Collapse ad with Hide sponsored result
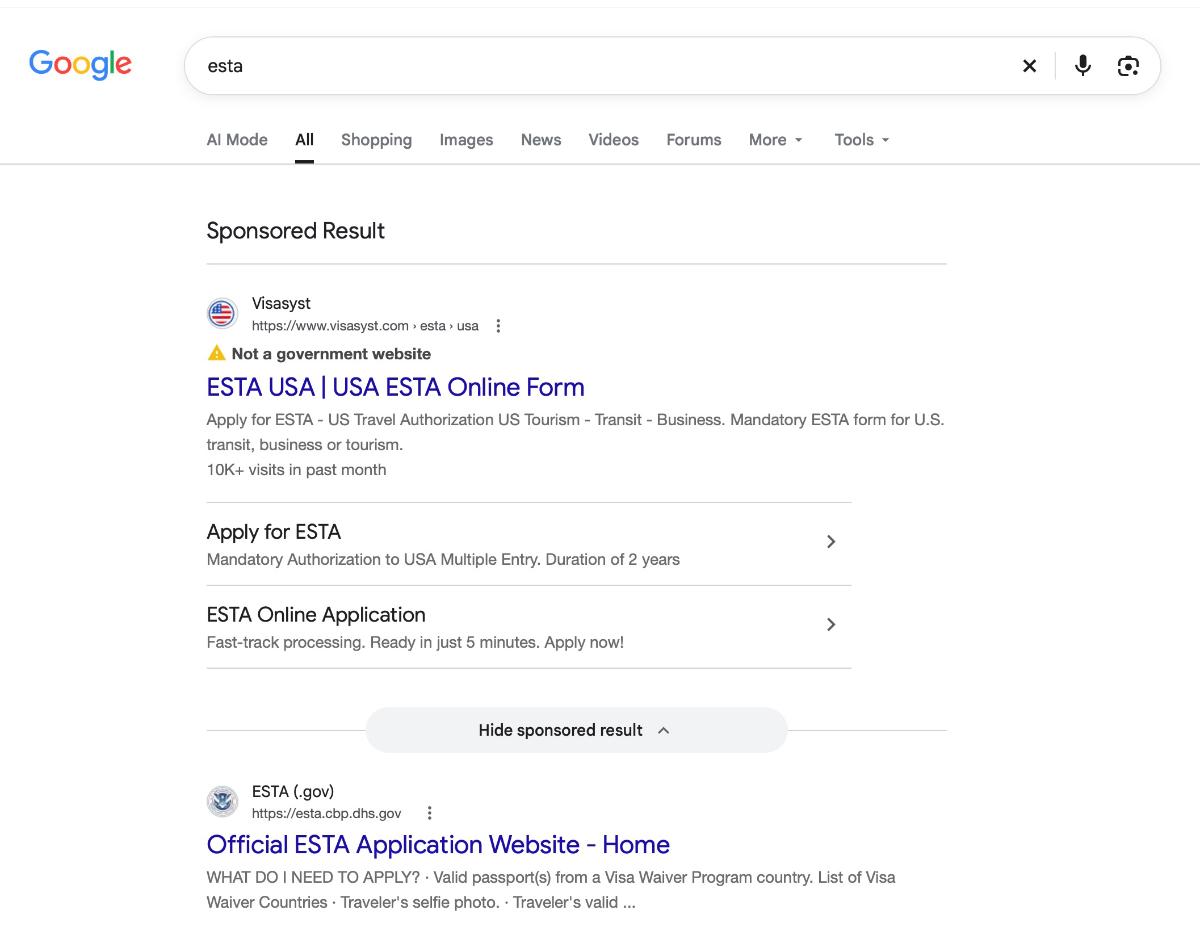The height and width of the screenshot is (931, 1200). pos(576,730)
